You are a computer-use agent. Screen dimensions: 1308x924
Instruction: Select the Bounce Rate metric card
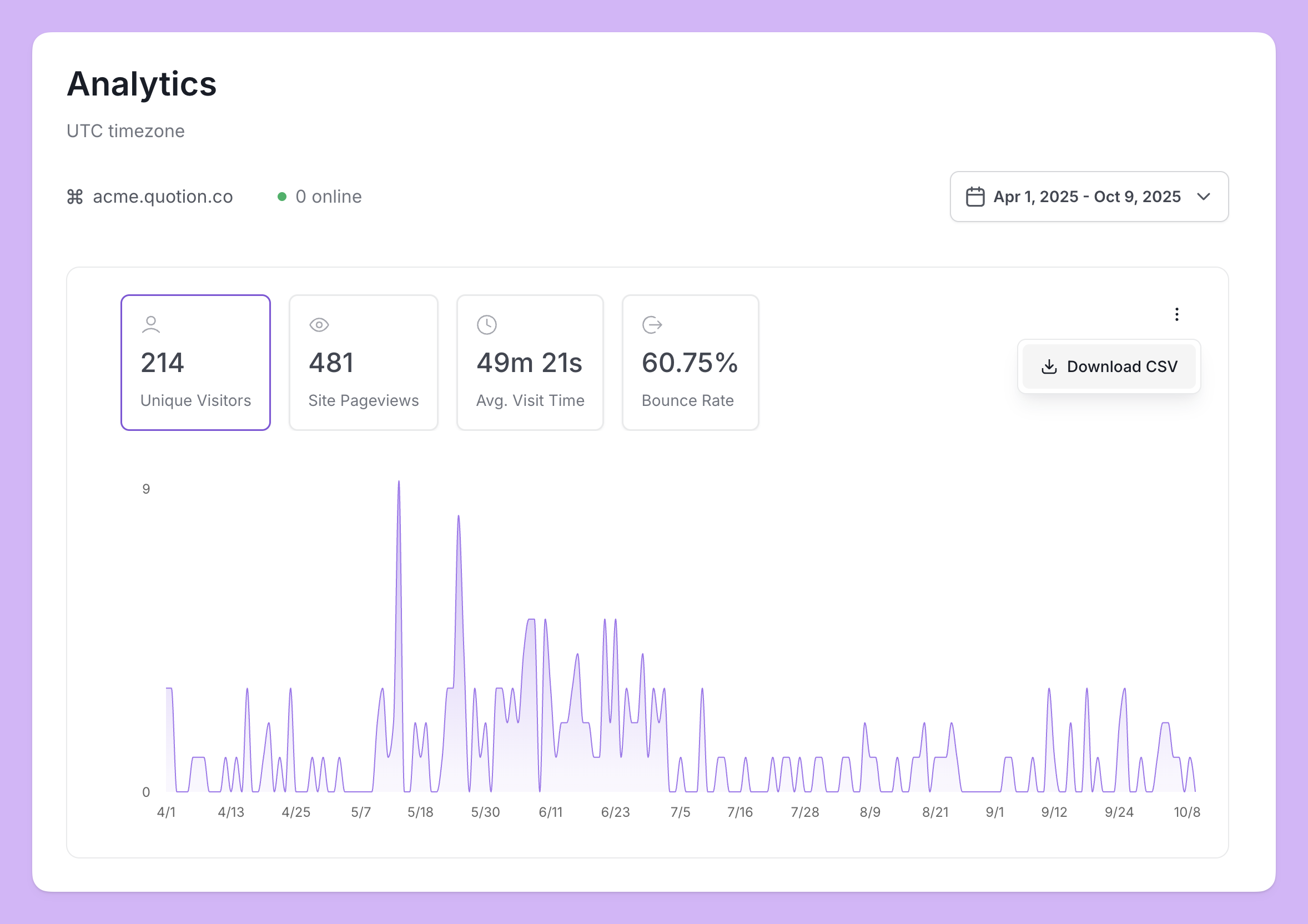point(690,362)
